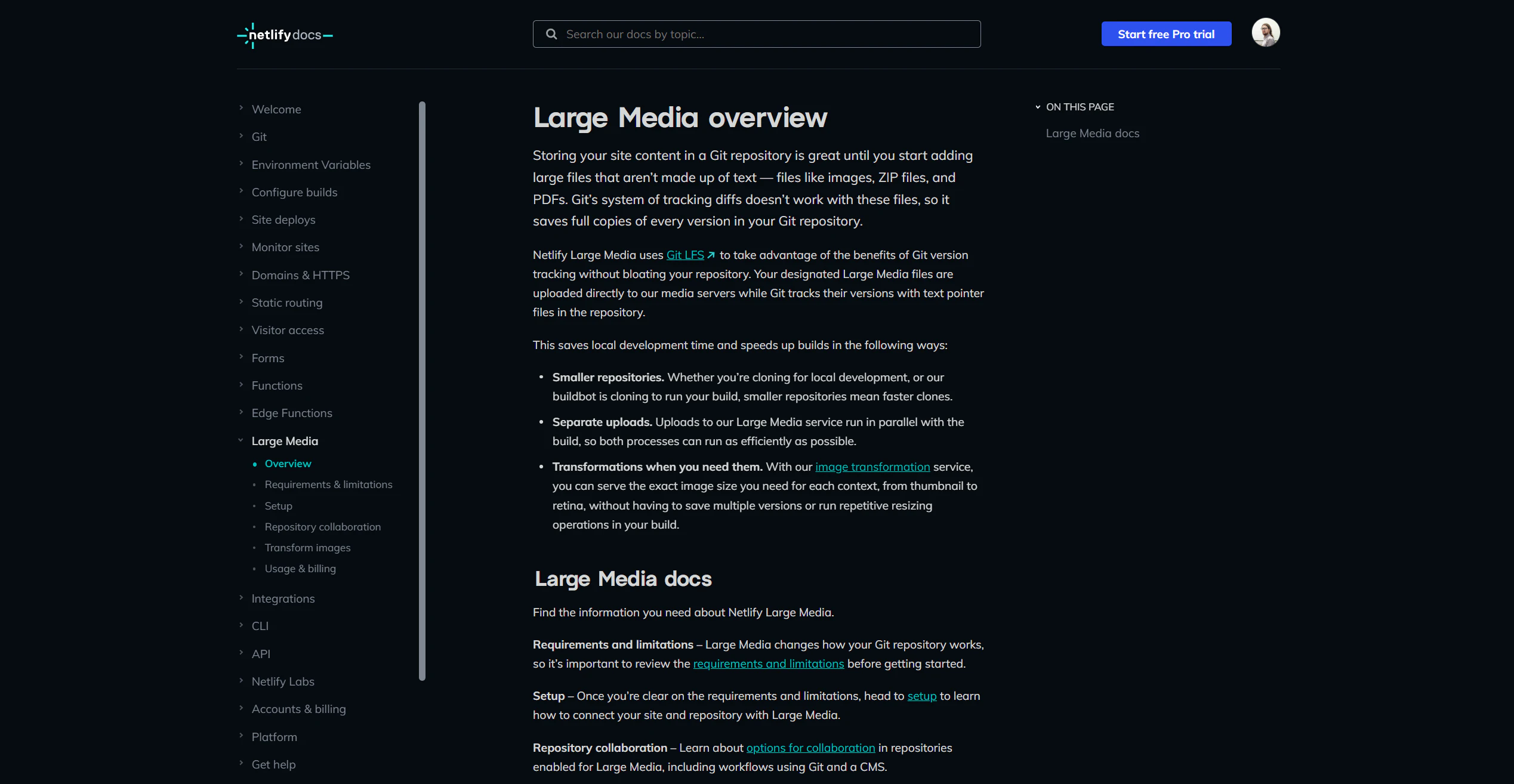Screen dimensions: 1514x784
Task: Click the Netlify docs logo
Action: 285,35
